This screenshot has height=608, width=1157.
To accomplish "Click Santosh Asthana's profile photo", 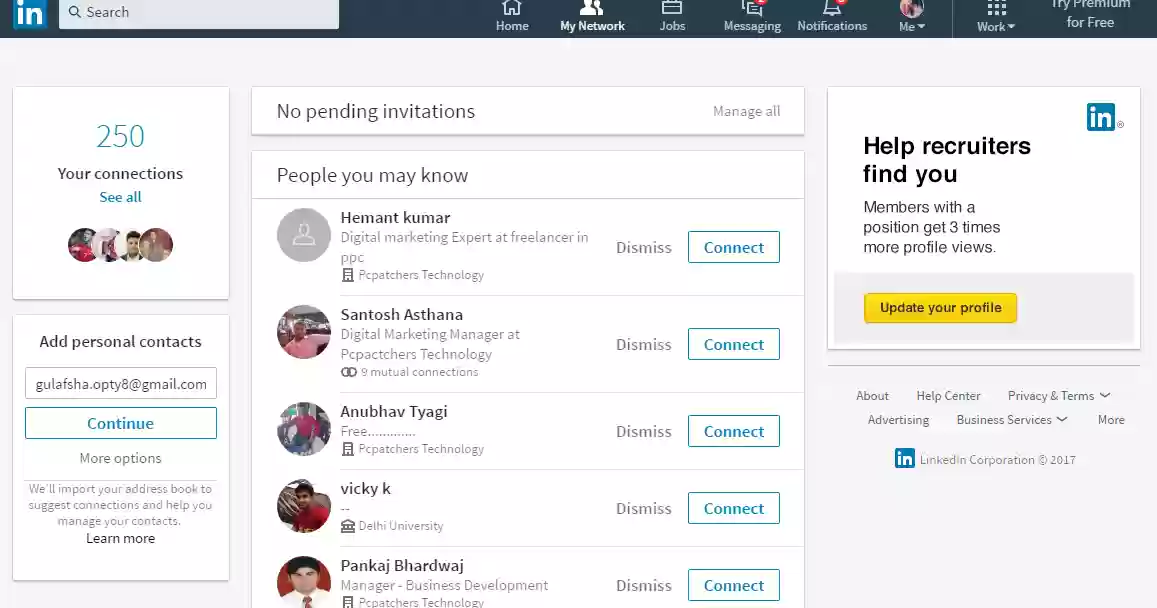I will click(304, 332).
